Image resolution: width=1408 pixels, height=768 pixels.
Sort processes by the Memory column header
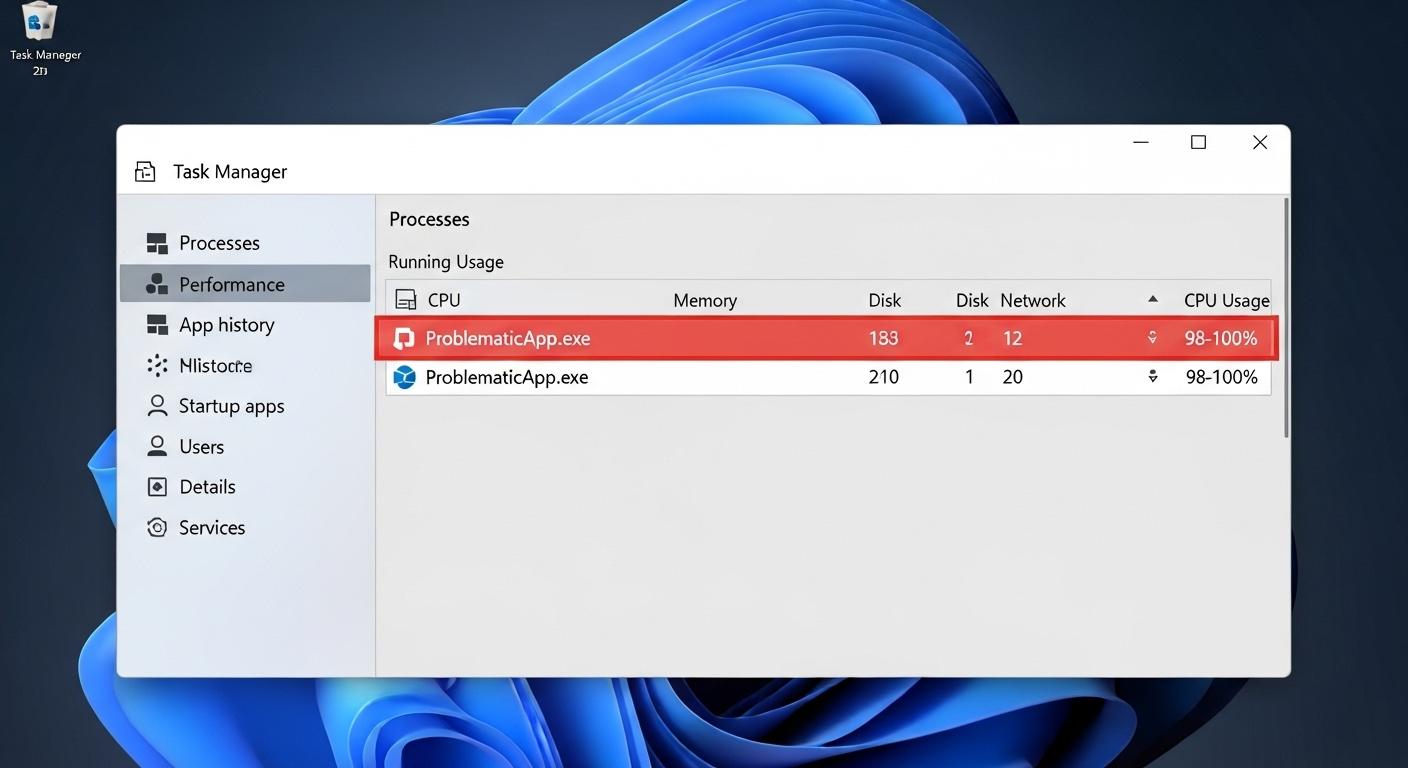705,299
